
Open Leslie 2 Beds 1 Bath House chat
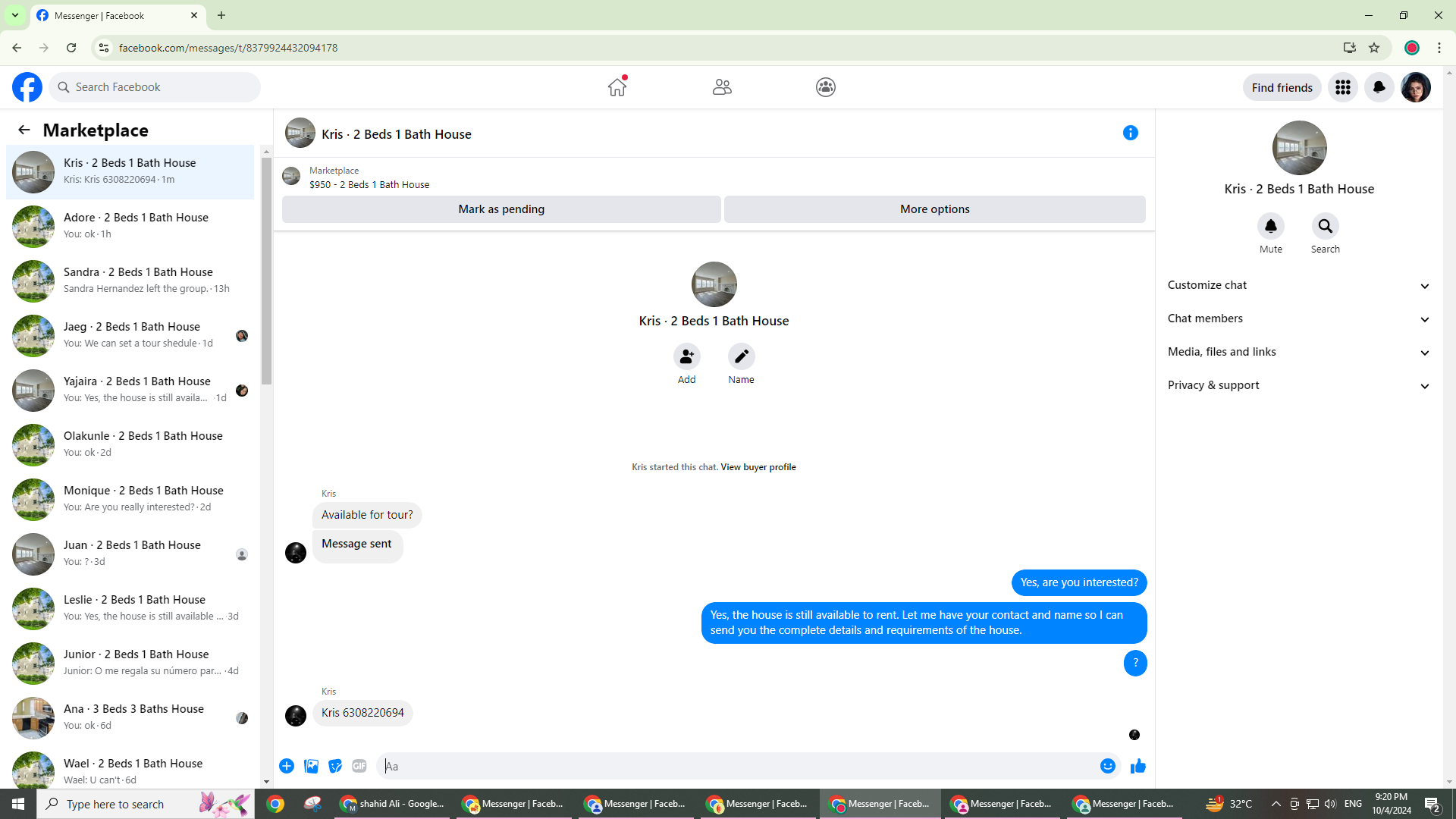[130, 608]
